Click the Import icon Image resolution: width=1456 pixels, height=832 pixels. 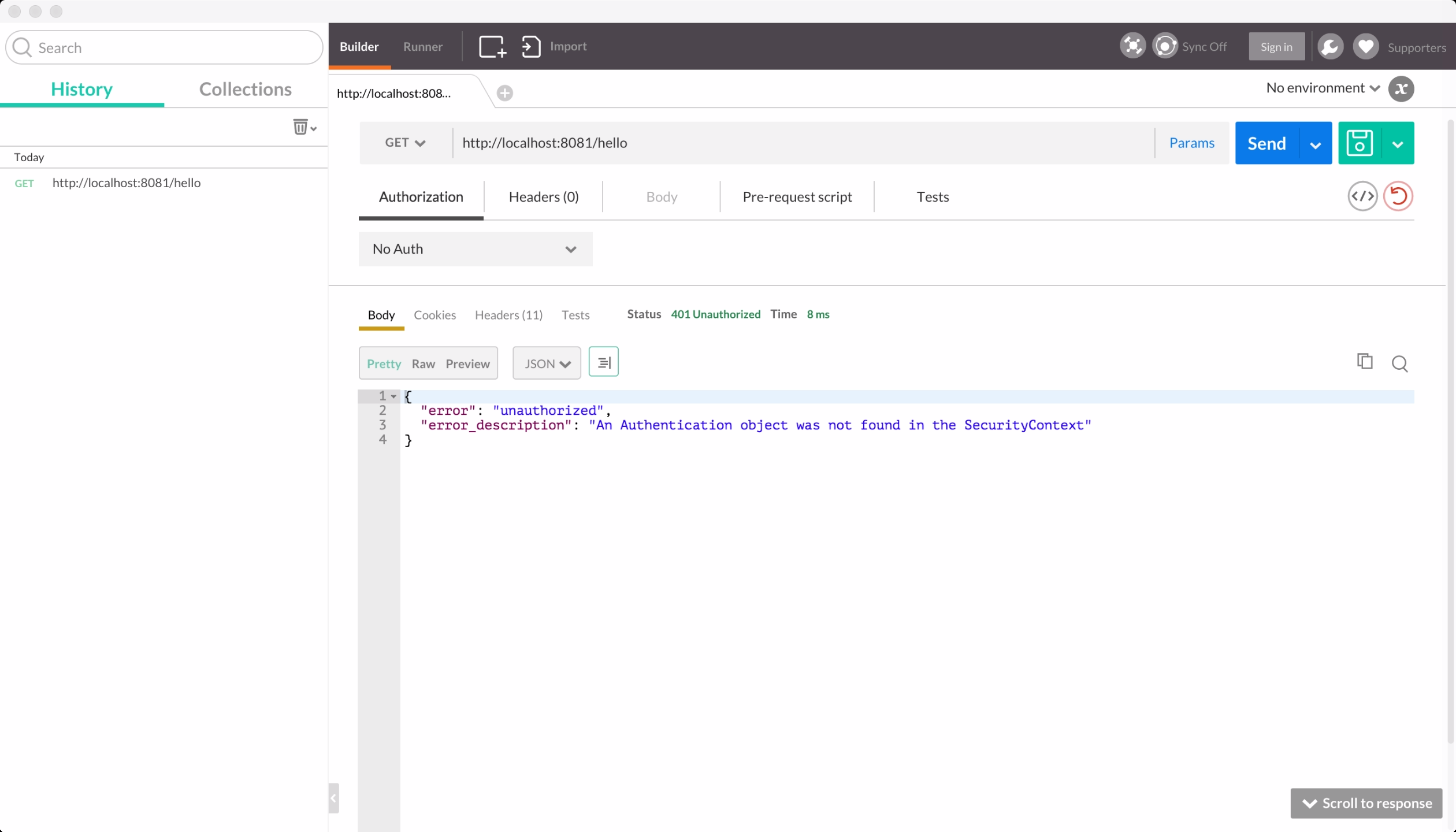pyautogui.click(x=531, y=46)
